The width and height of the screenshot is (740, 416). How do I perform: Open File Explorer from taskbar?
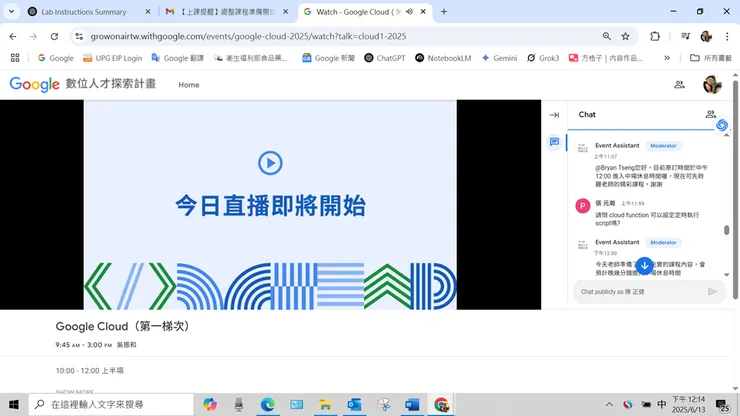click(325, 405)
